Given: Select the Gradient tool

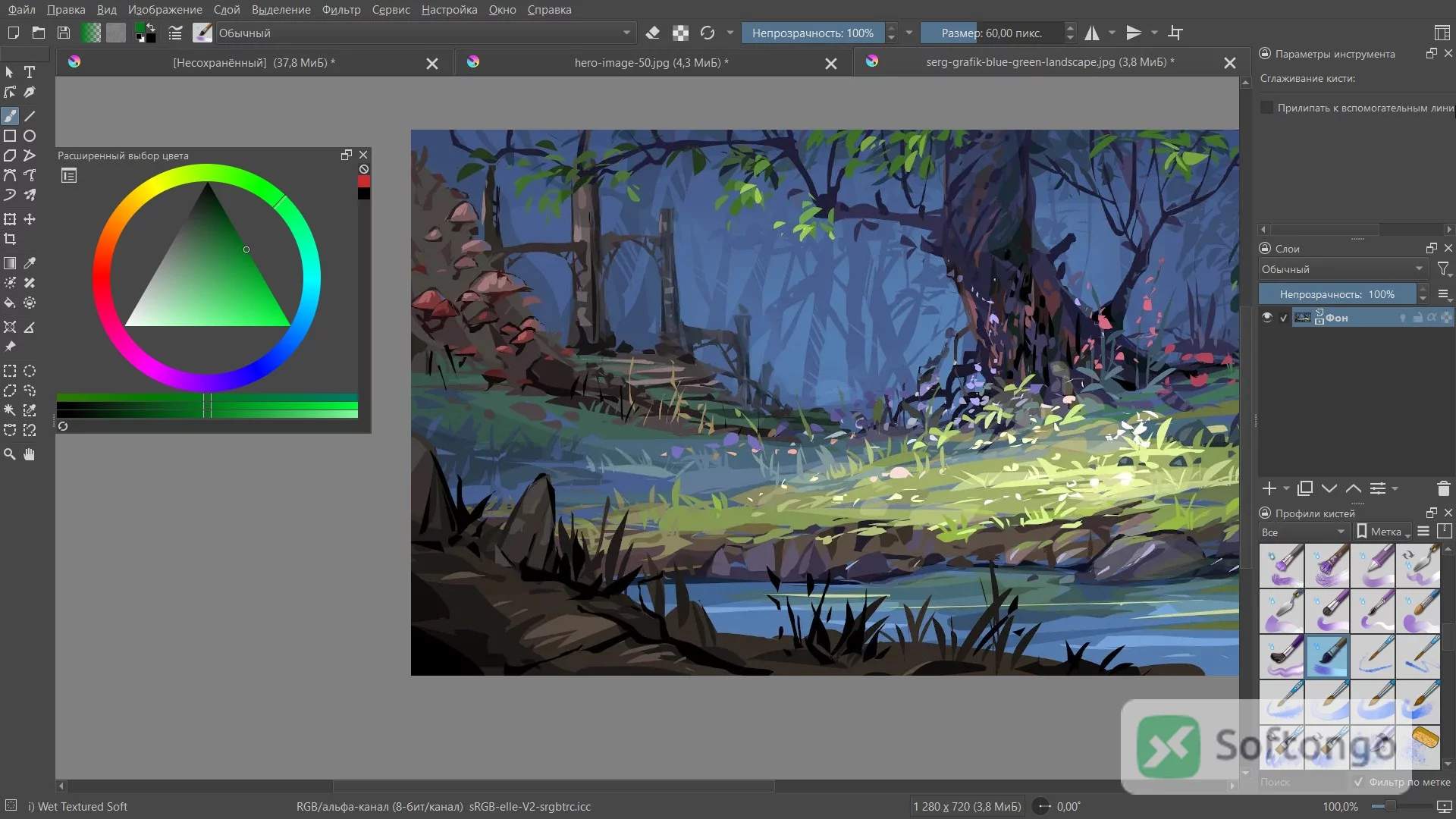Looking at the screenshot, I should point(10,263).
